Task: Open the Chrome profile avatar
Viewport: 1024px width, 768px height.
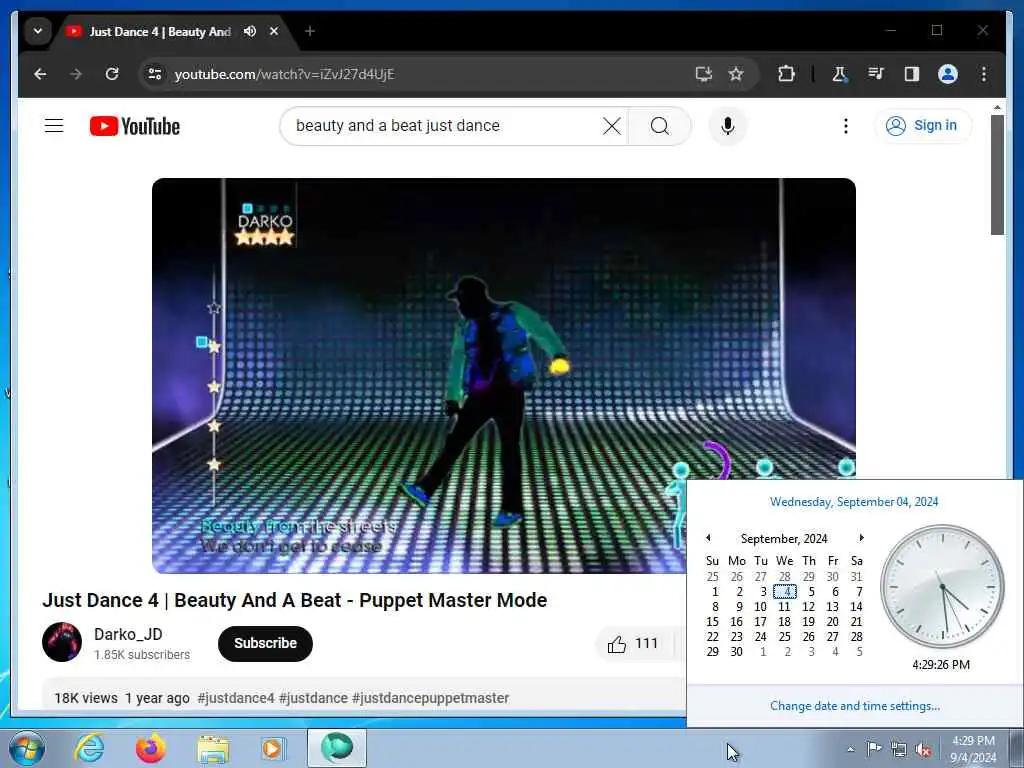Action: click(948, 74)
